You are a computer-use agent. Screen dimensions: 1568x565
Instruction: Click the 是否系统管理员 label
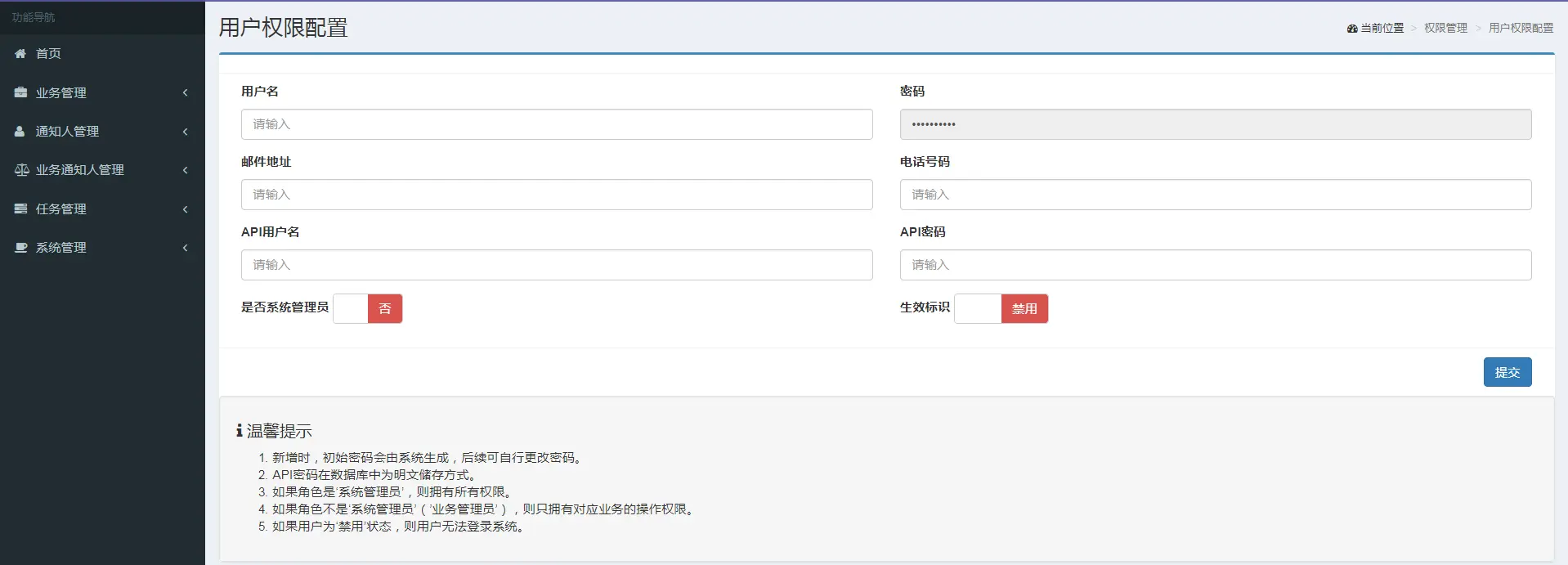[x=284, y=307]
